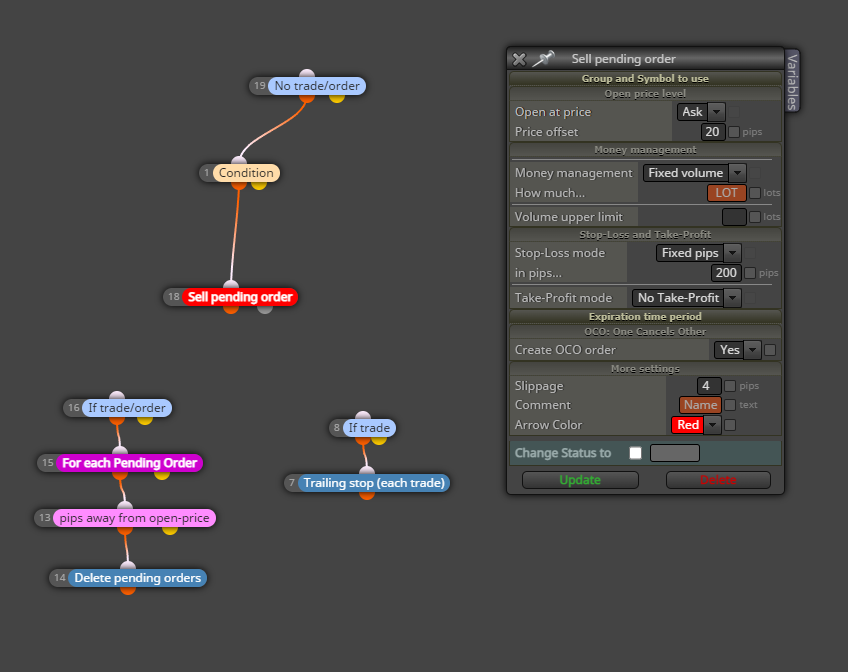Click number badge 1 on Condition block

(207, 173)
